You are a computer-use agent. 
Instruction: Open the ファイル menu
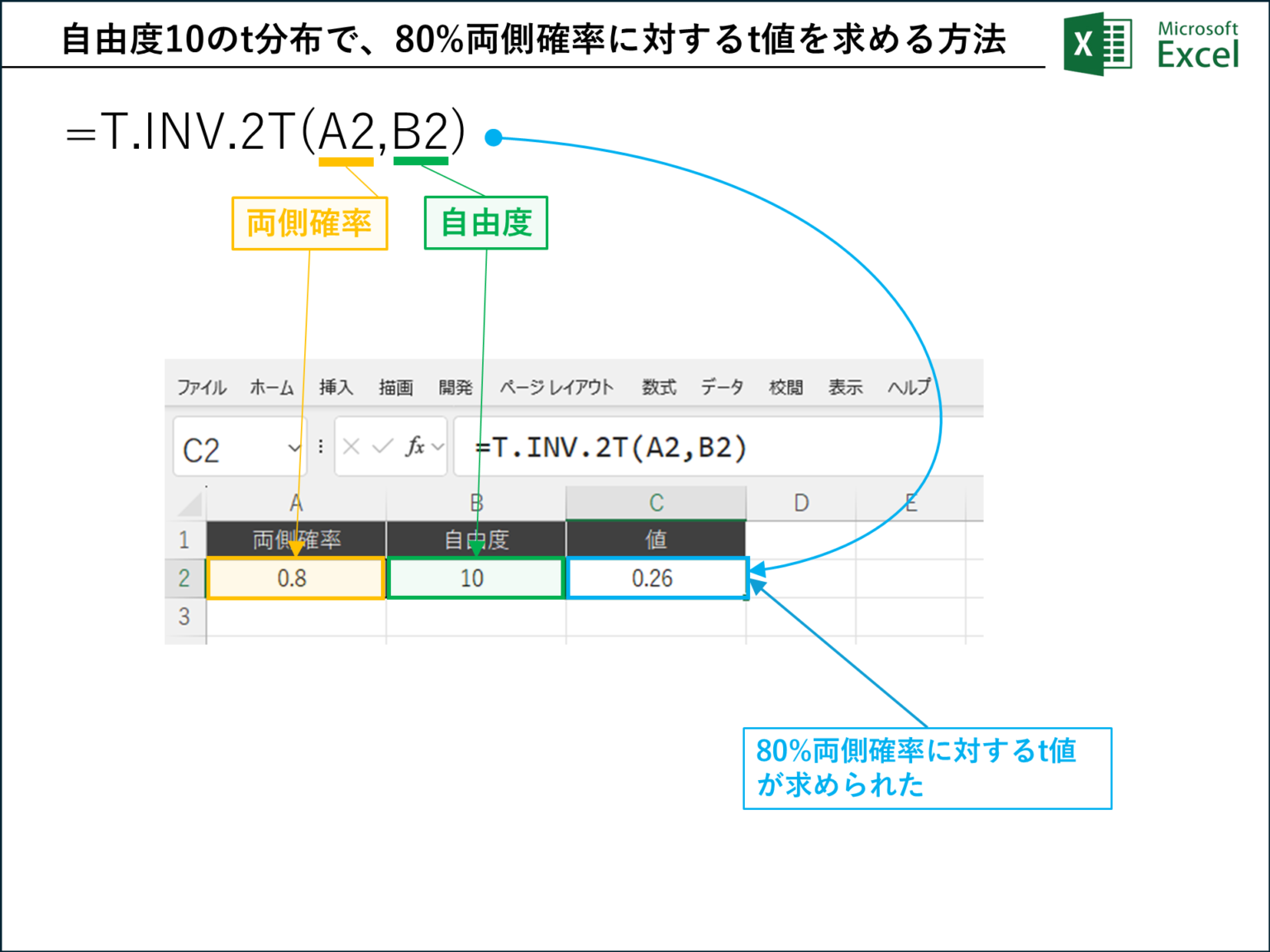click(201, 387)
